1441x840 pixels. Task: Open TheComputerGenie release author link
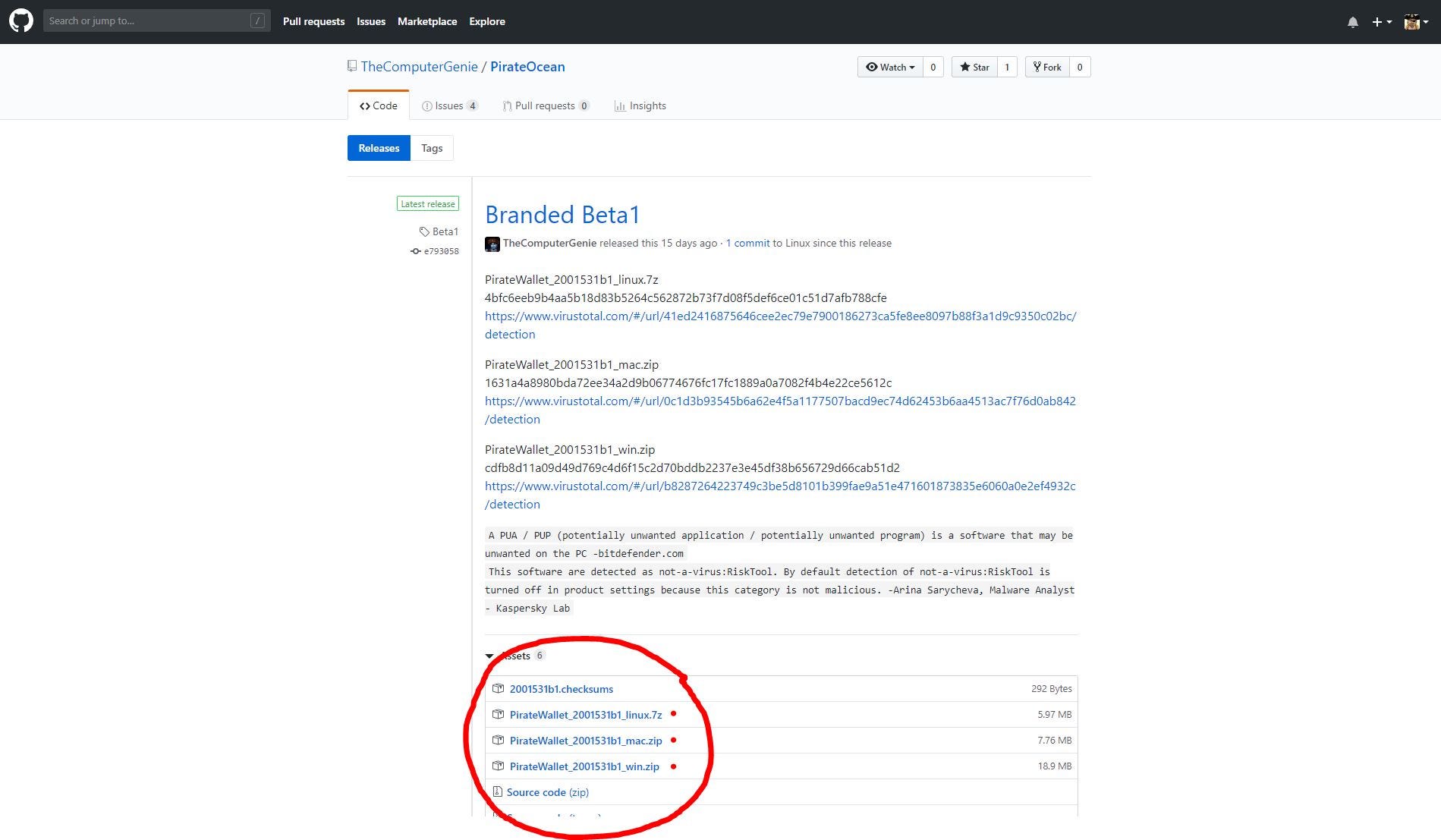tap(549, 243)
